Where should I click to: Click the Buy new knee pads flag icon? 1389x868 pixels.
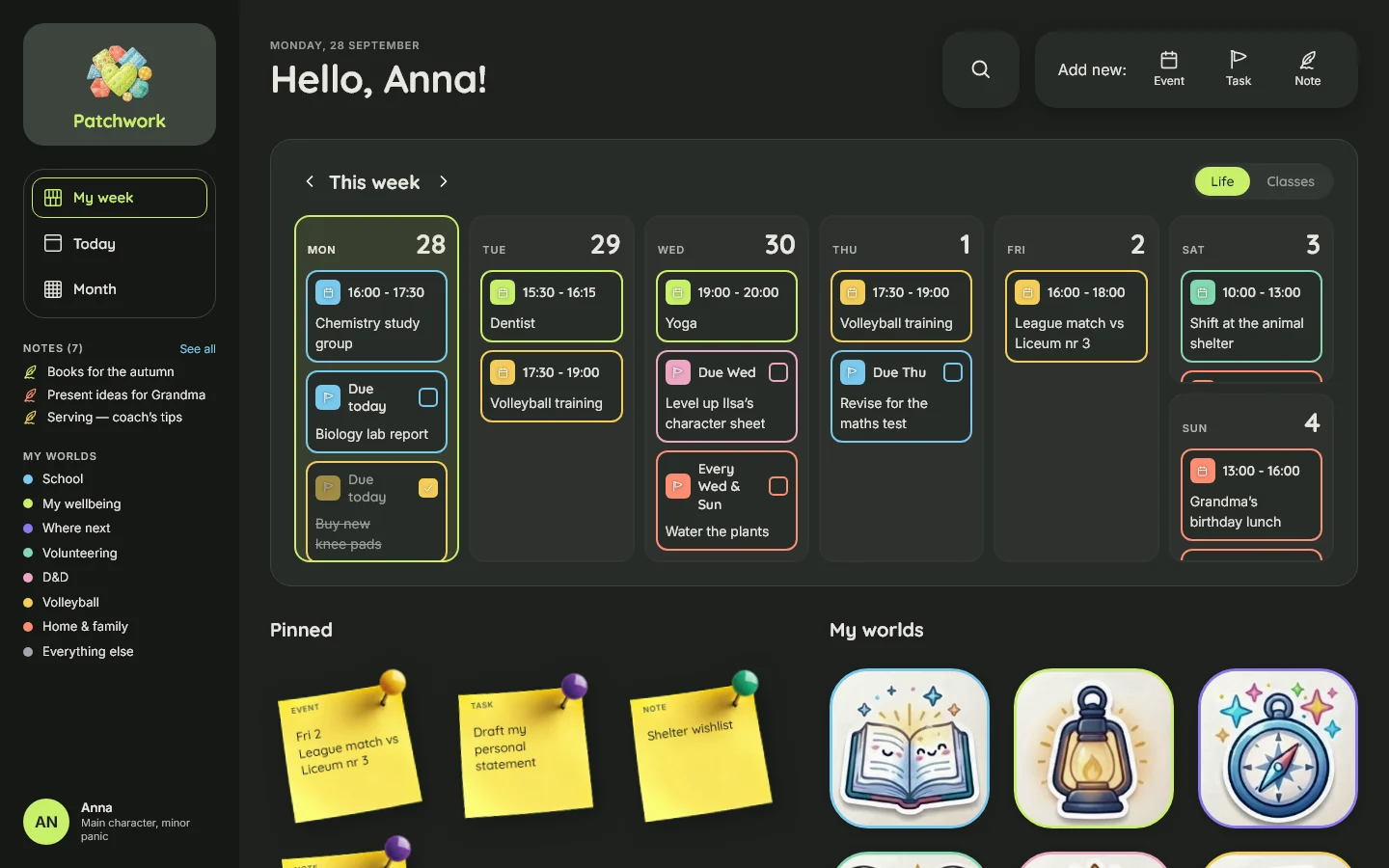pos(328,488)
